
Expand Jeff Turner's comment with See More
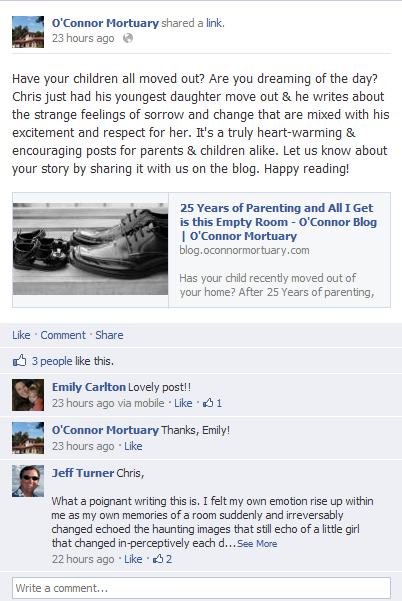pyautogui.click(x=257, y=544)
